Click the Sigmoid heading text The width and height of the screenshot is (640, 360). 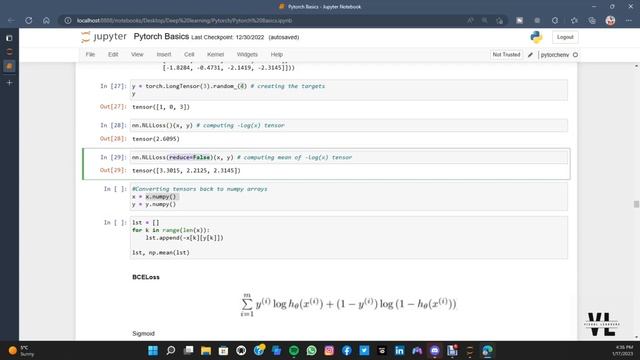point(143,333)
